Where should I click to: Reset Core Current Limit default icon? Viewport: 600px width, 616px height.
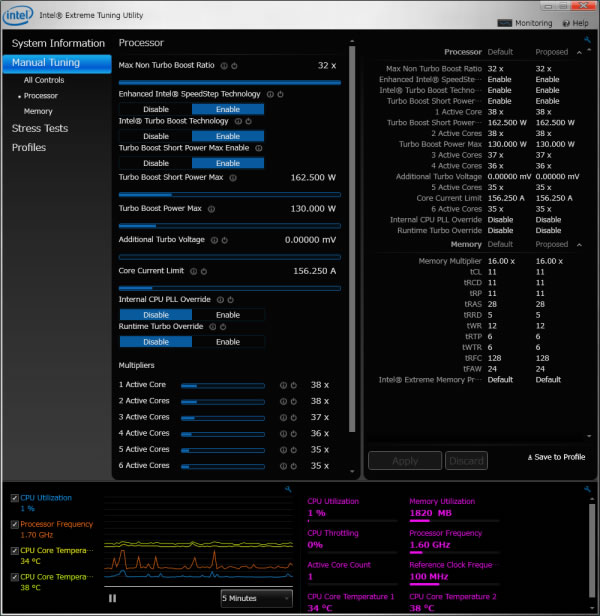tap(204, 271)
